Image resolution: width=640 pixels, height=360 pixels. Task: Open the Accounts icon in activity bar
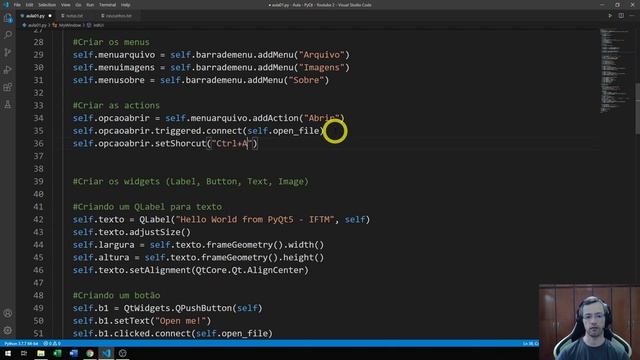8,313
